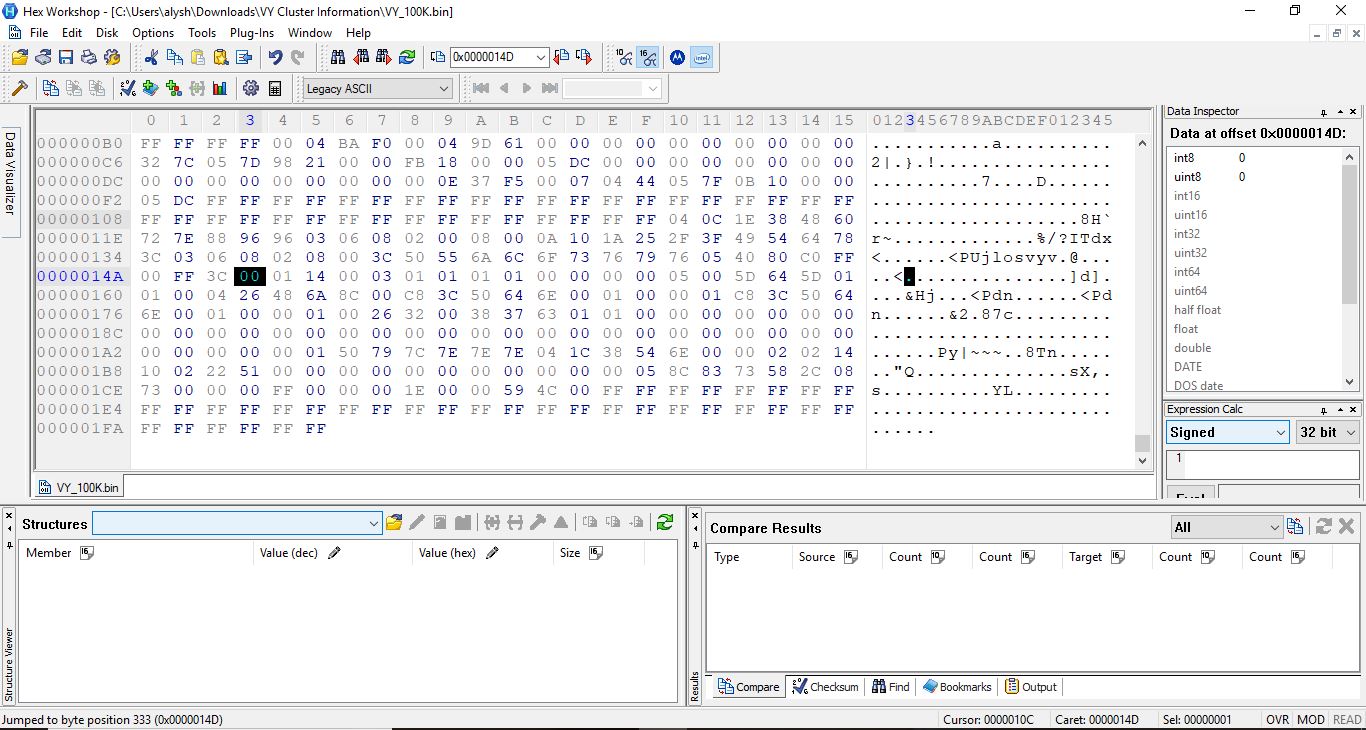Select the VY_100K.bin document tab
The height and width of the screenshot is (730, 1366).
[x=79, y=487]
